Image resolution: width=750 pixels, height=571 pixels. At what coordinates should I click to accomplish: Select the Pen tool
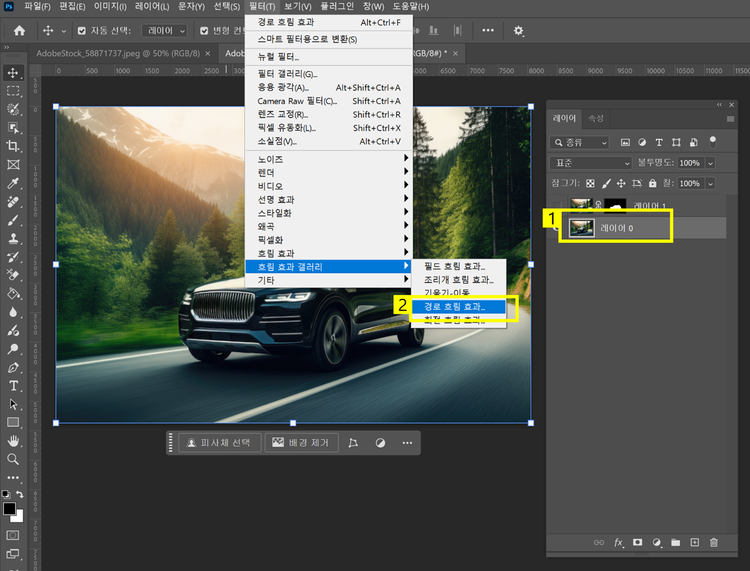click(13, 367)
